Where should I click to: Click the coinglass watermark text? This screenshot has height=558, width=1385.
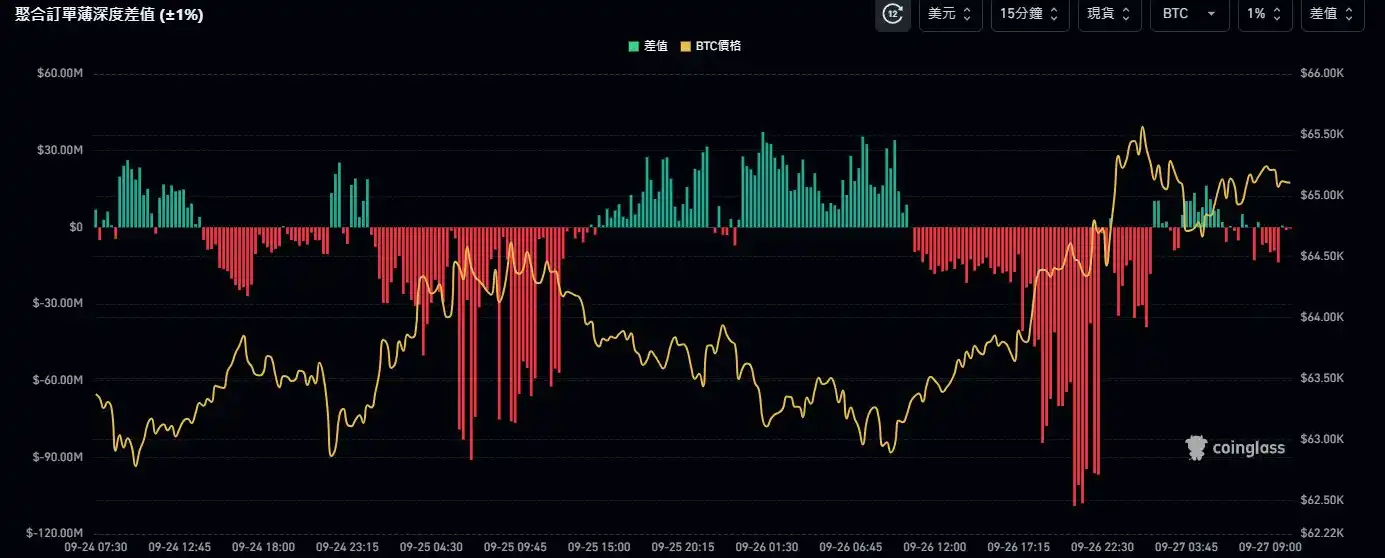[x=1248, y=449]
